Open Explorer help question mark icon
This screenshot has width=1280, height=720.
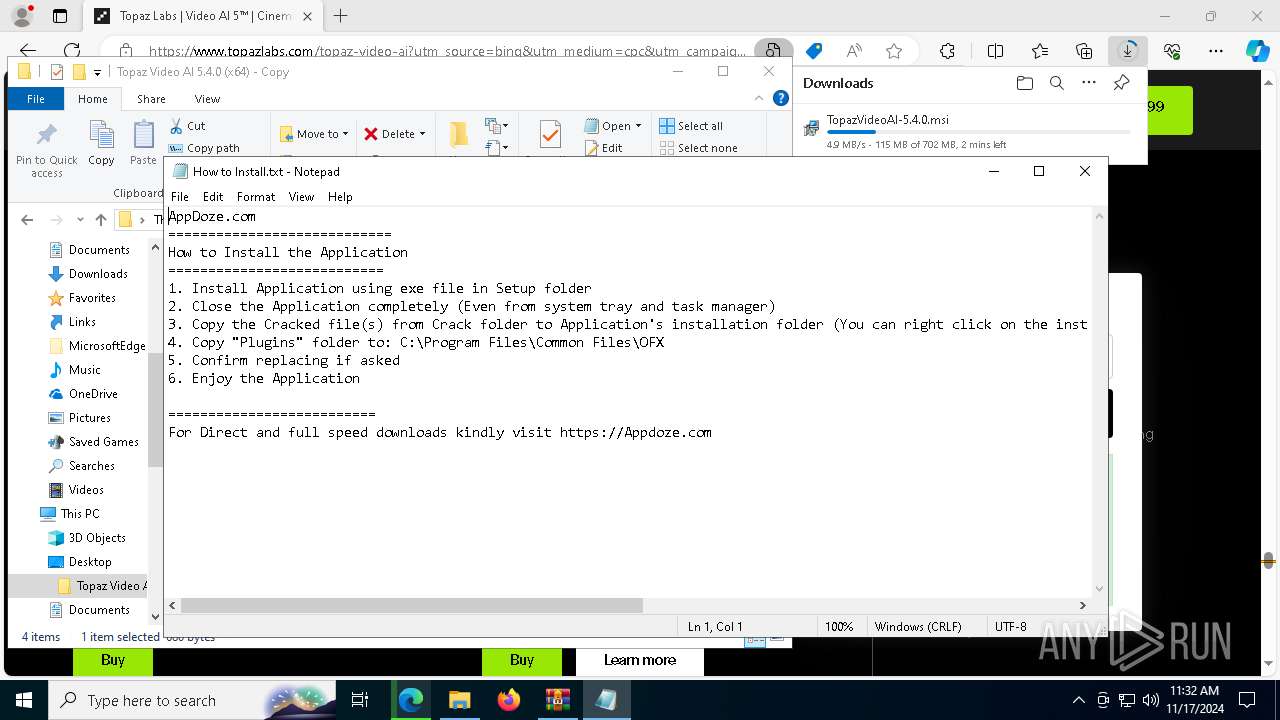[781, 98]
